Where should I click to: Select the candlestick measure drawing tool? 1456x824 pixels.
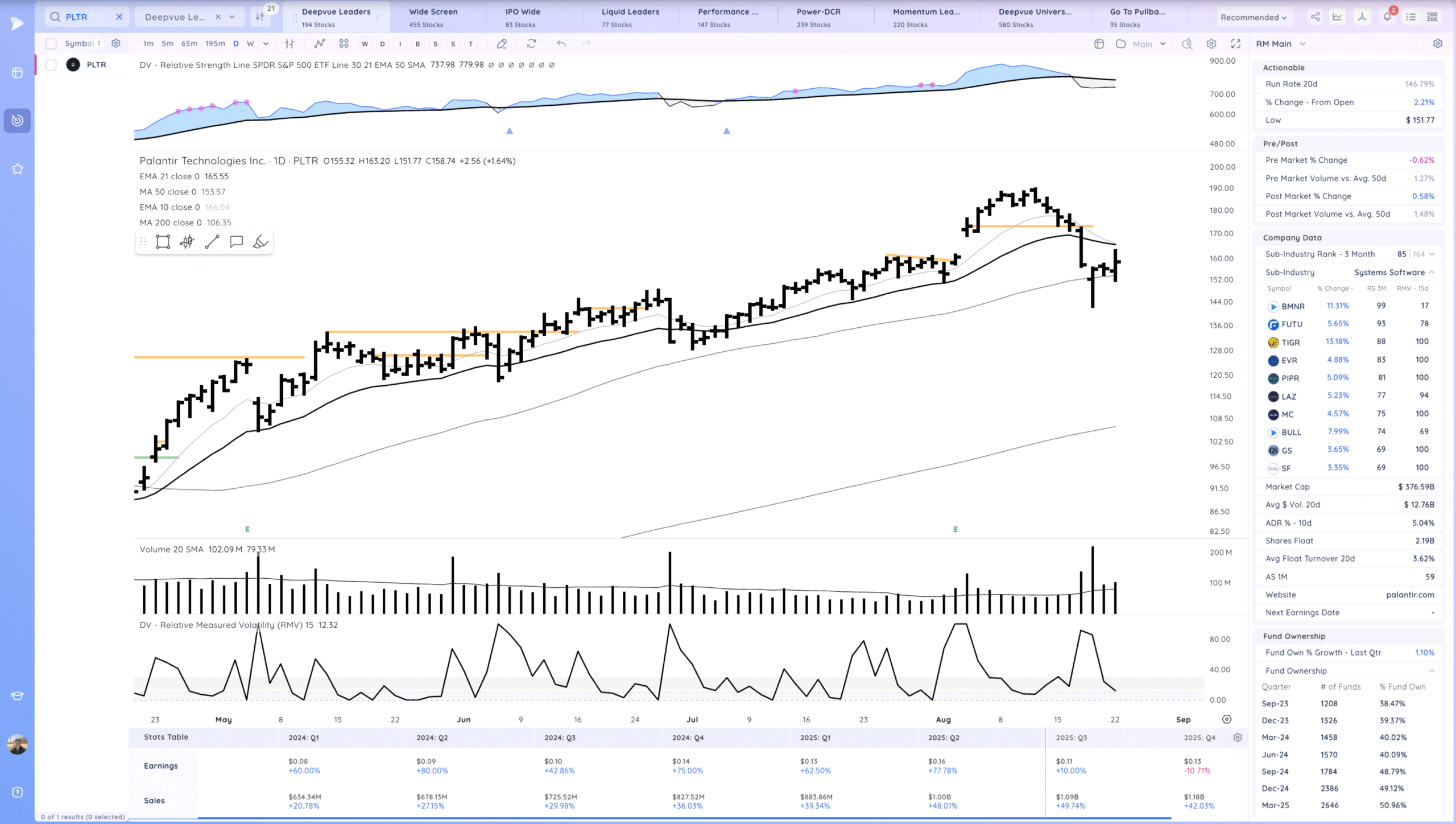coord(187,242)
